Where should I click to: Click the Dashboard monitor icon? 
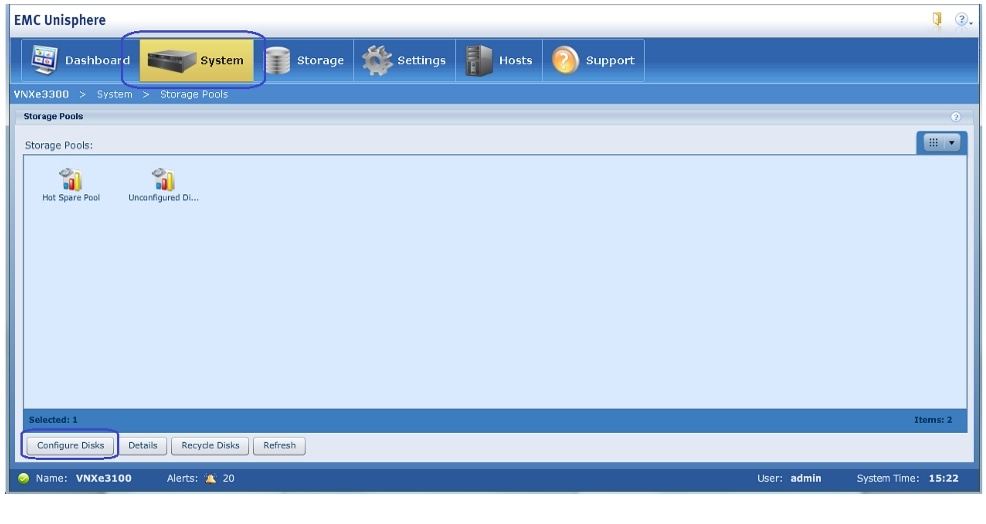44,60
